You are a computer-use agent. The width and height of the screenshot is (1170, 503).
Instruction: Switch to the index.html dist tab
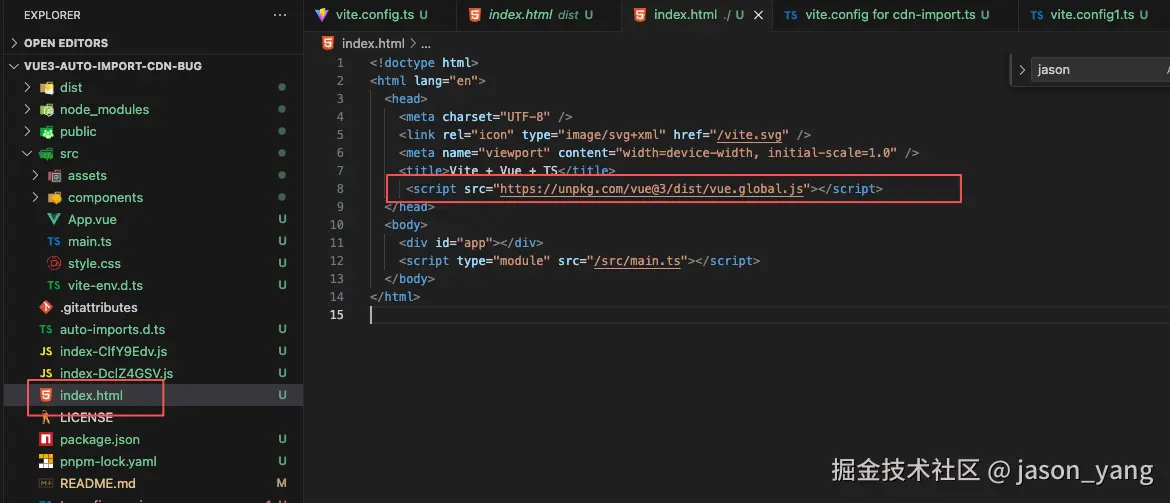pos(538,15)
